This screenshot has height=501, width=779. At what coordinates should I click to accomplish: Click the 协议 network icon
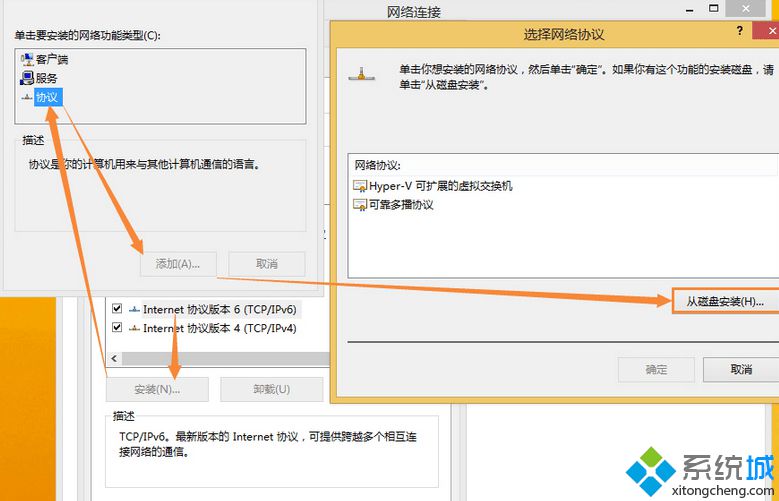(x=26, y=97)
